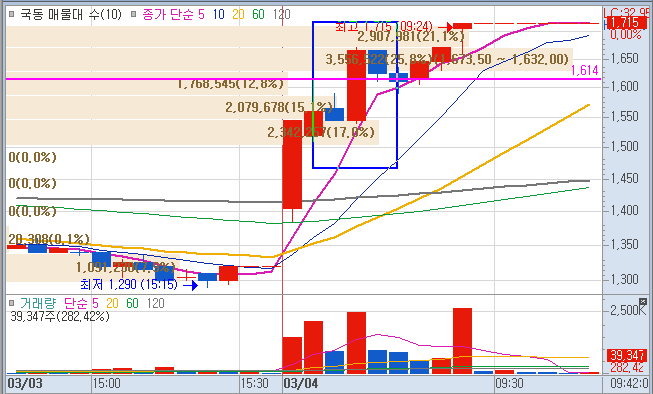The image size is (653, 394).
Task: Click the 1,768,545(12.8%) volume profile label
Action: tap(230, 84)
